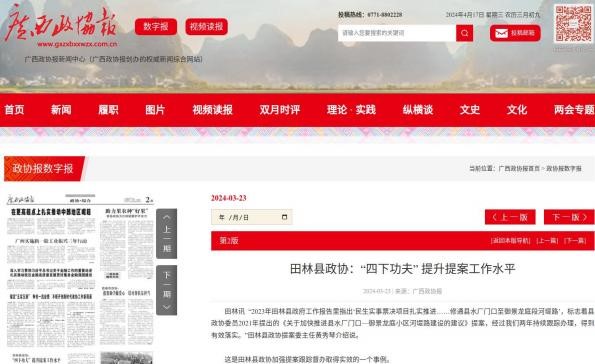Click the search keyword input field
Image resolution: width=595 pixels, height=364 pixels.
(x=397, y=33)
